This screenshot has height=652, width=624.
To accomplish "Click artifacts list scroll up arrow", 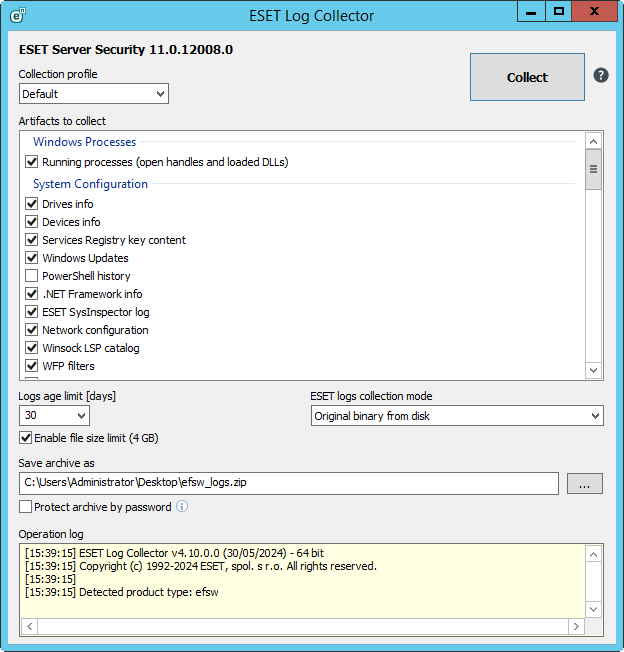I will coord(593,141).
